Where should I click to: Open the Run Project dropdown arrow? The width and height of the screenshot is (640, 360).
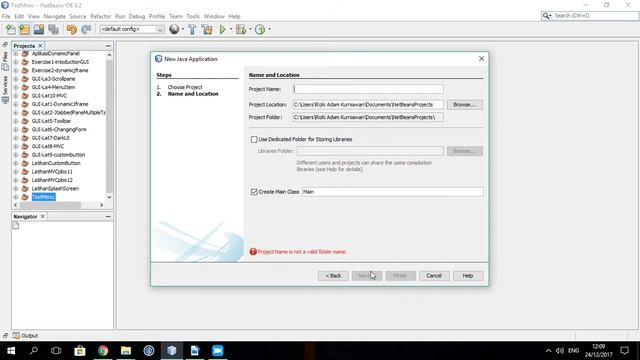click(x=231, y=29)
